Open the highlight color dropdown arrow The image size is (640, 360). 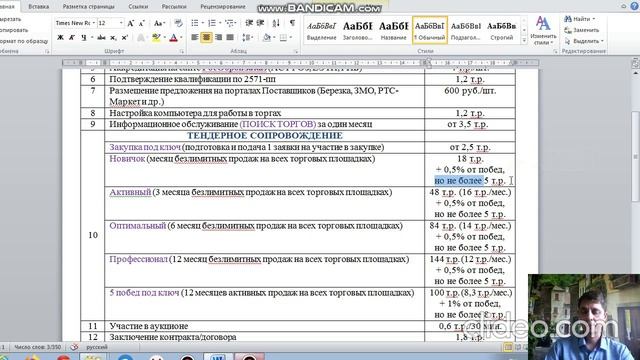(x=164, y=38)
